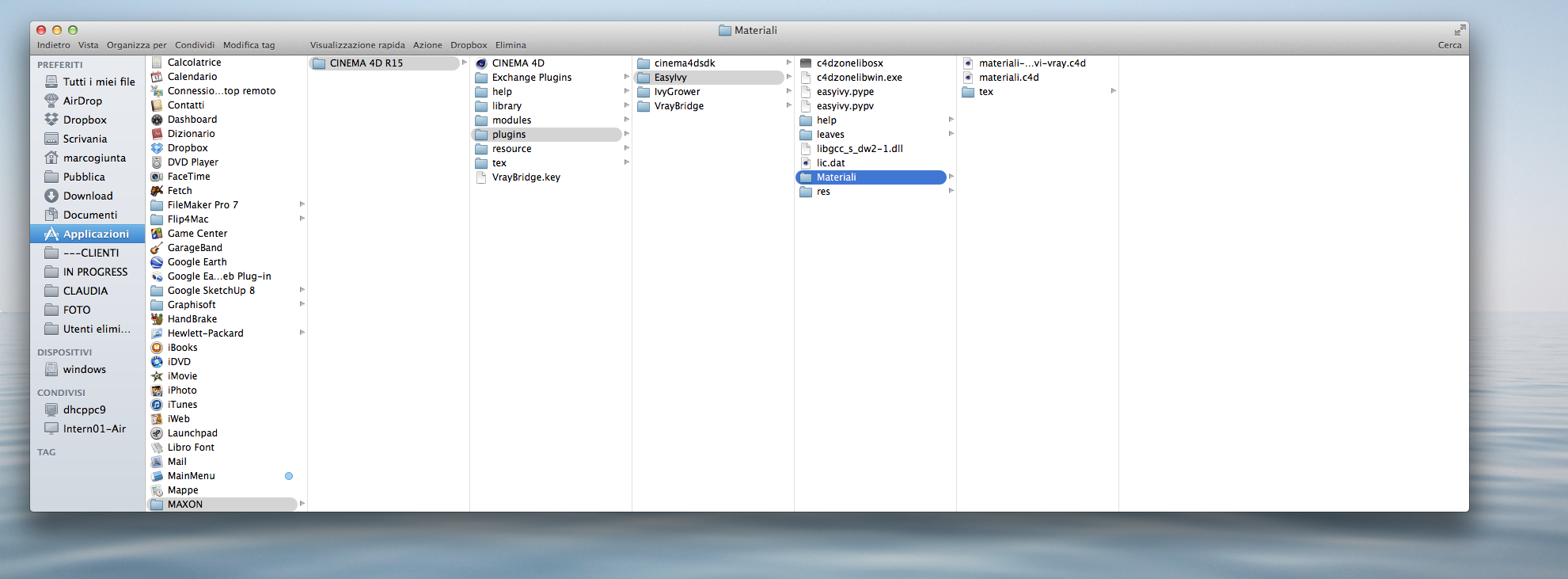1568x579 pixels.
Task: Click the iDVD app icon
Action: [x=157, y=362]
